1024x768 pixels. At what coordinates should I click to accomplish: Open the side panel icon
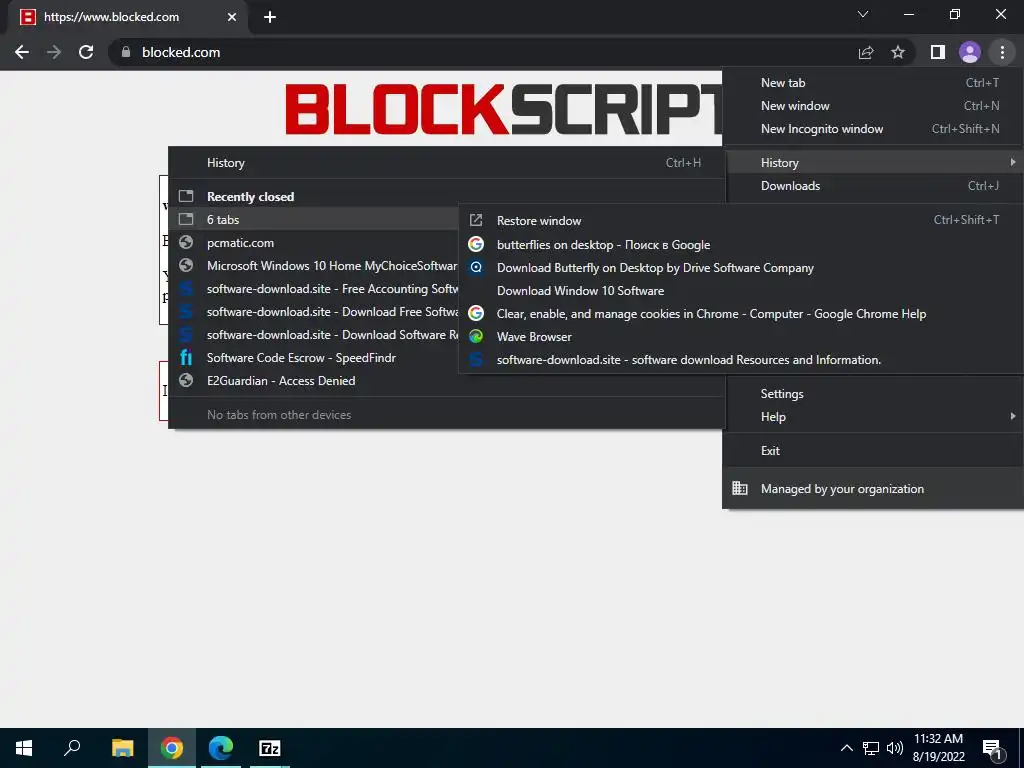(x=938, y=52)
